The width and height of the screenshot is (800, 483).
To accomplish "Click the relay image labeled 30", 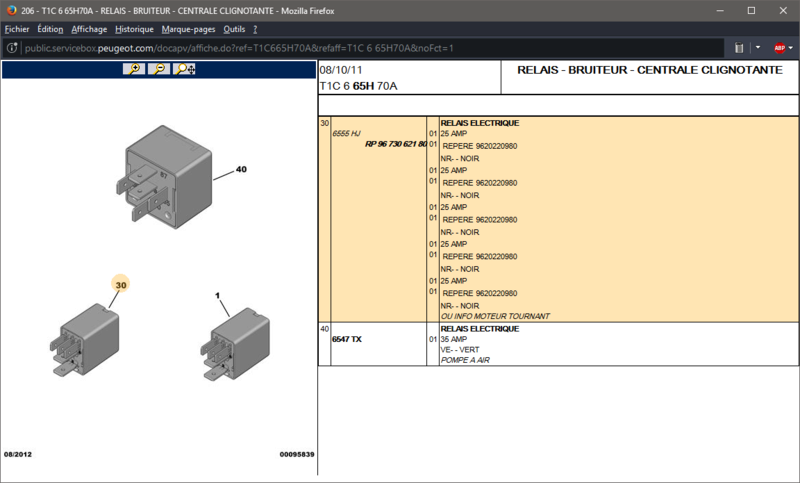I will click(x=85, y=340).
